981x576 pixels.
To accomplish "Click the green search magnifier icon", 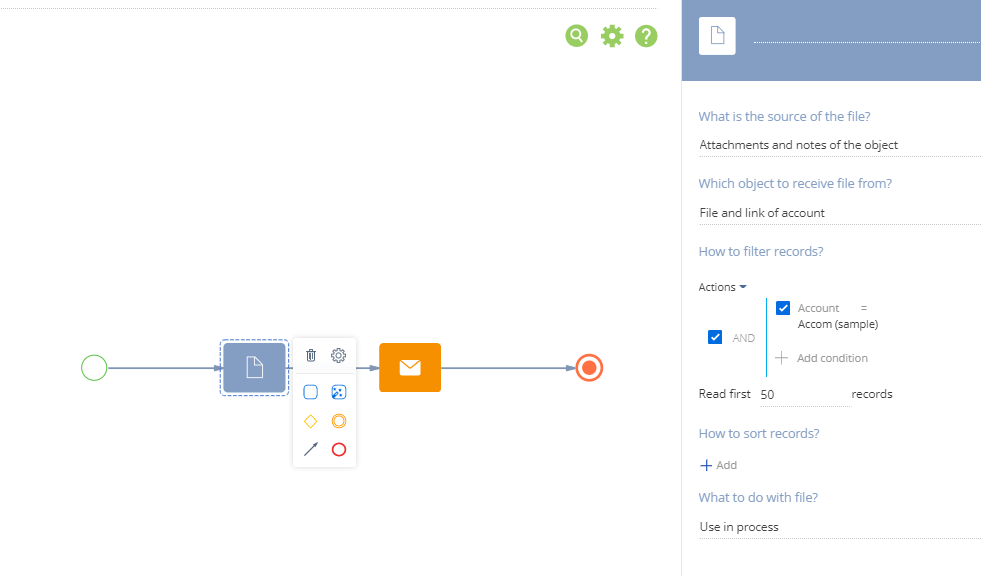I will [576, 36].
